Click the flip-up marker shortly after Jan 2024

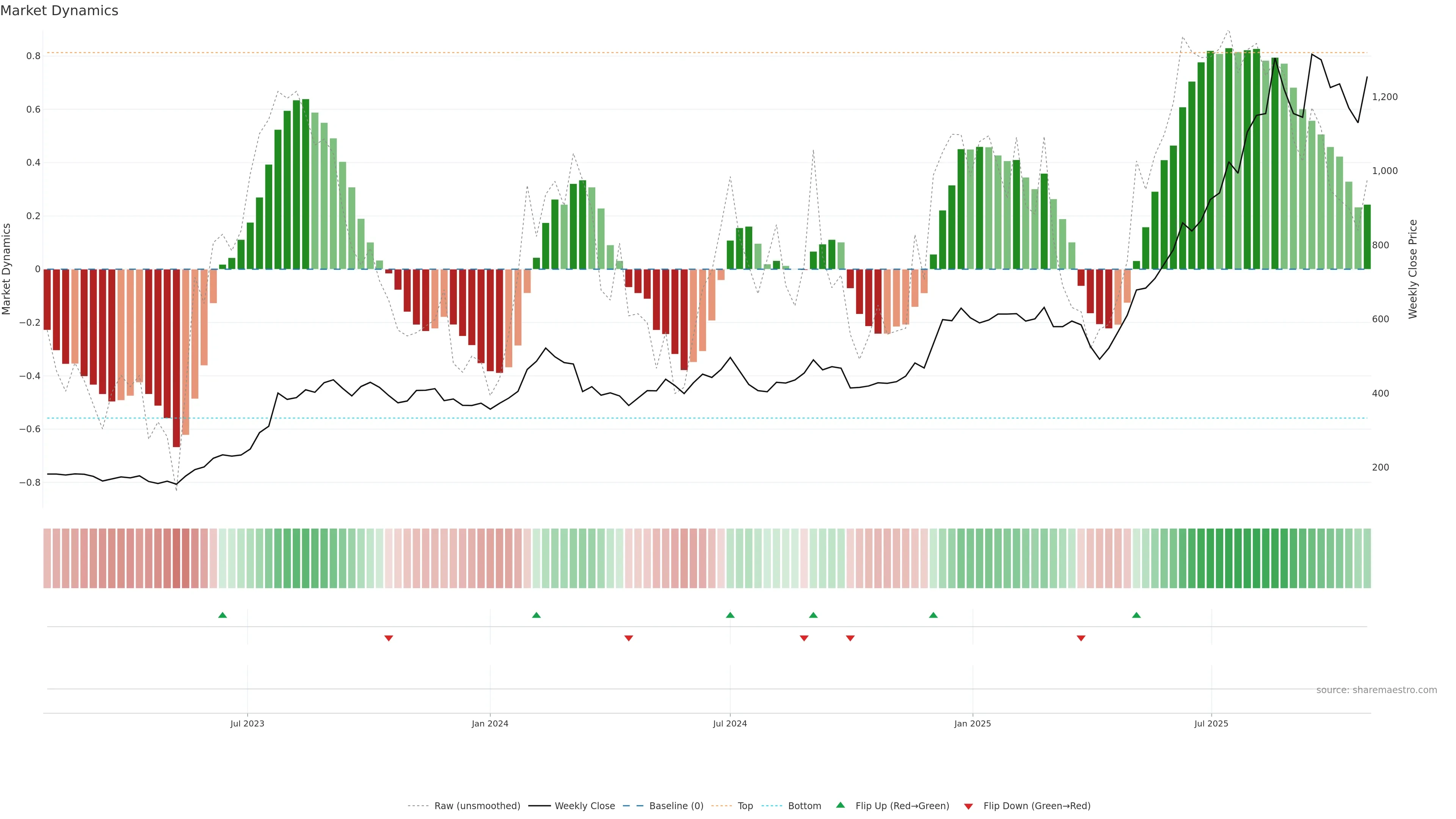click(x=537, y=615)
